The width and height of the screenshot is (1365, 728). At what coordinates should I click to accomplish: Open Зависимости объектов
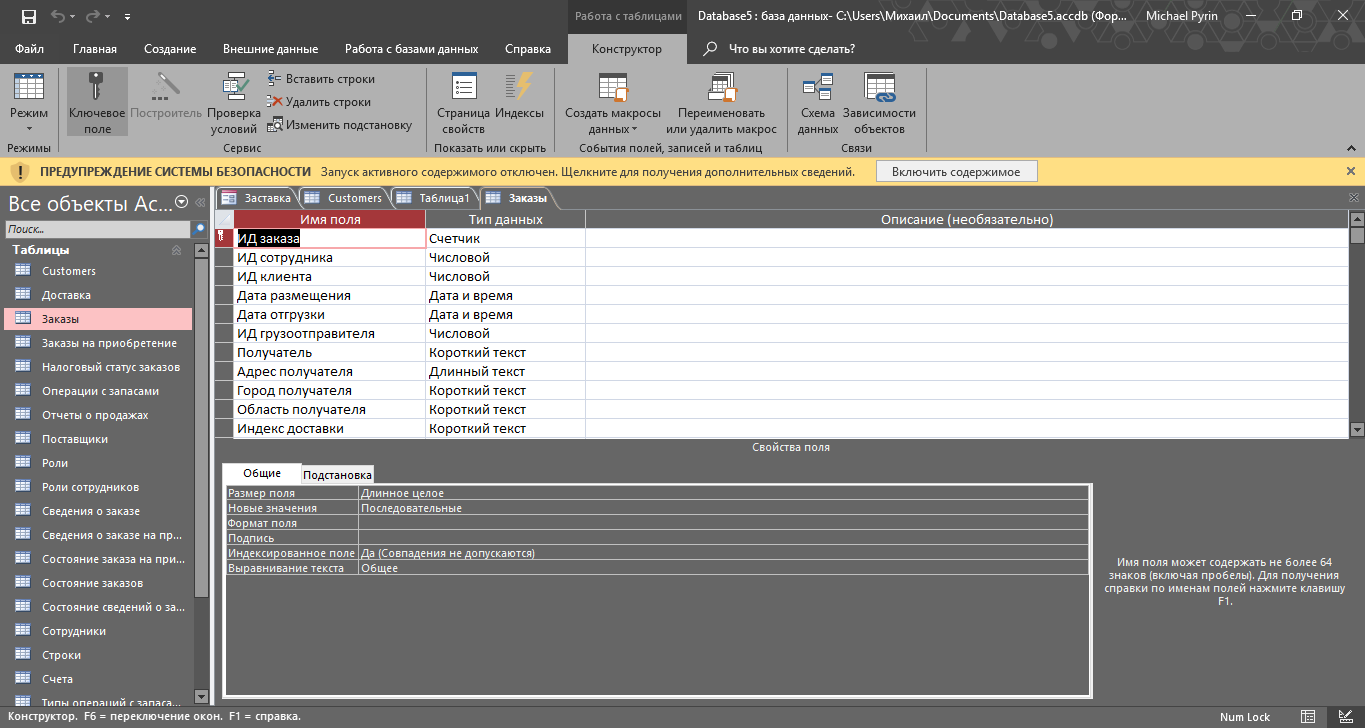click(879, 102)
